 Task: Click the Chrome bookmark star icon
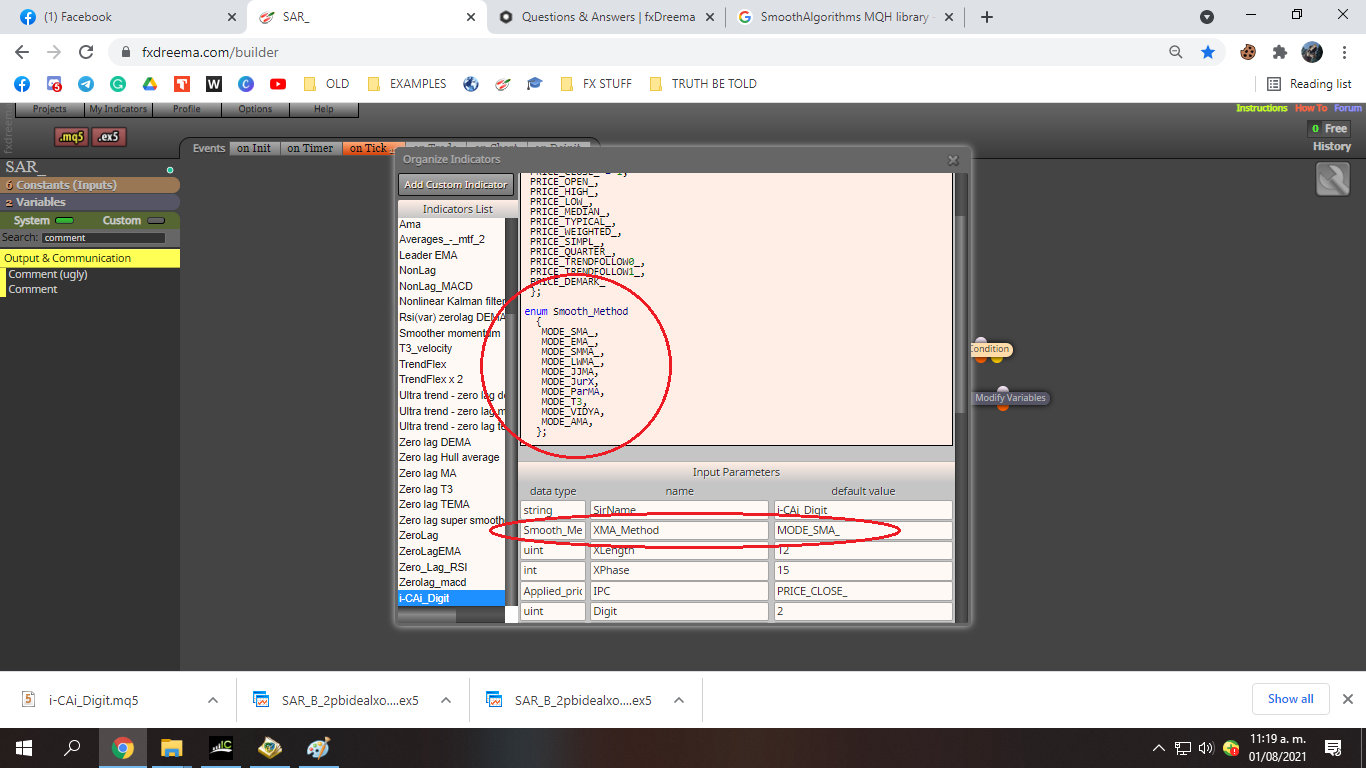1208,52
